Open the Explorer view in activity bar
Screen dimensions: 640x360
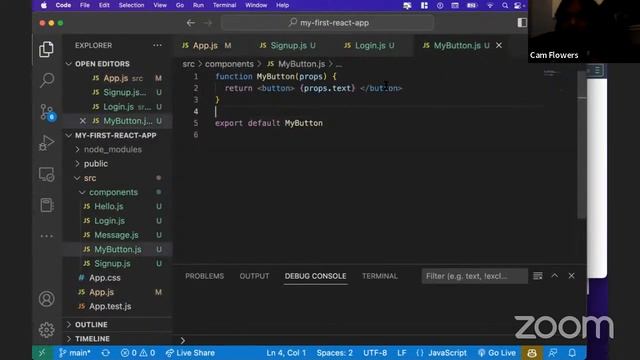tap(47, 49)
